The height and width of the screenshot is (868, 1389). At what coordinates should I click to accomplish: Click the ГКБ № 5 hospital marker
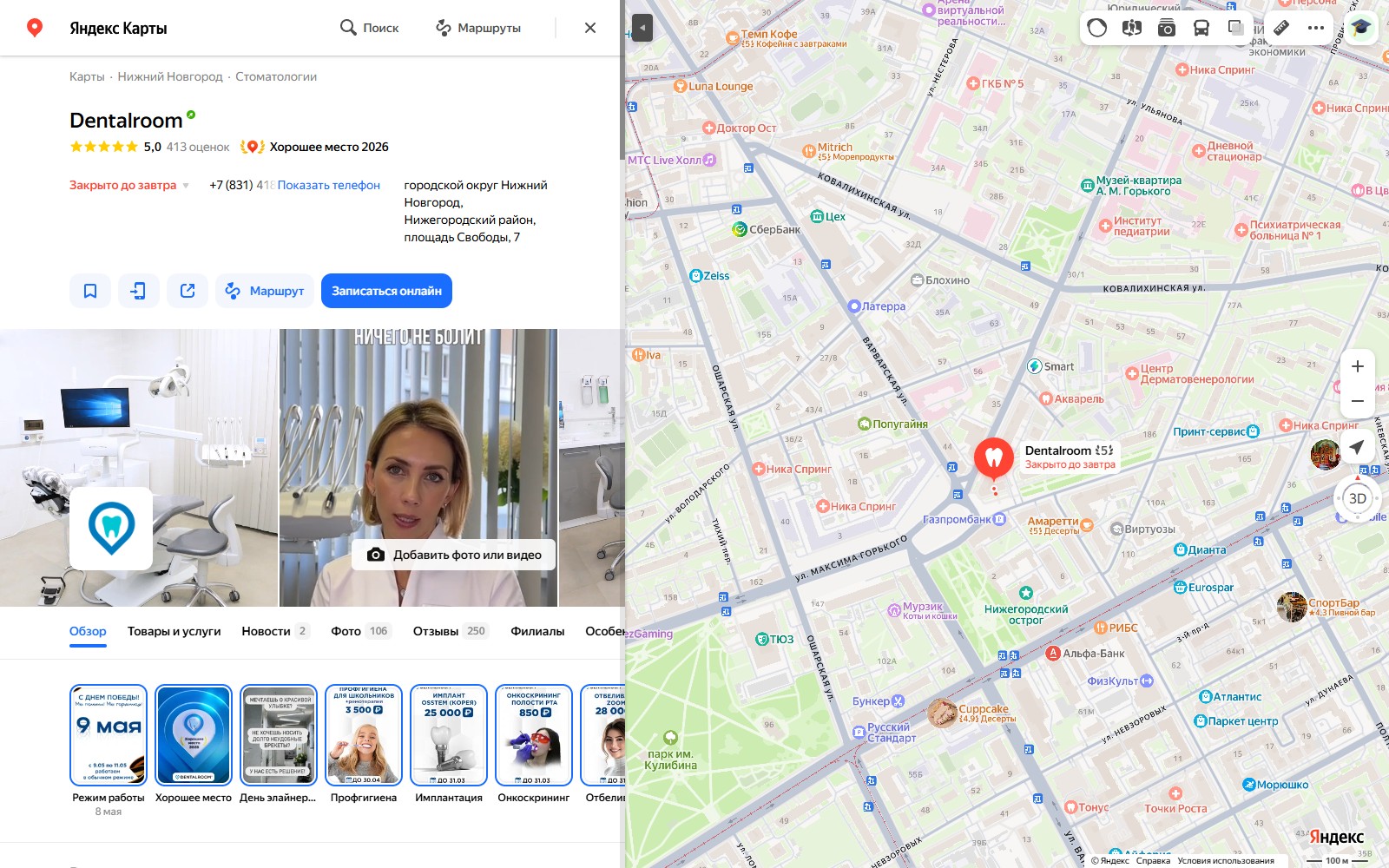[973, 84]
